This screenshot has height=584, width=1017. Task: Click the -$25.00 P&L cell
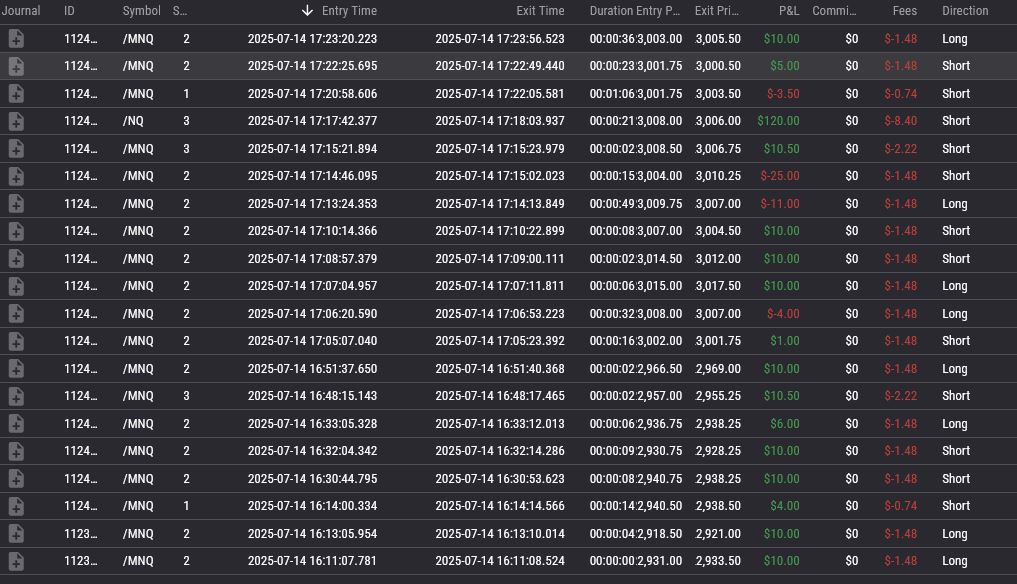779,176
